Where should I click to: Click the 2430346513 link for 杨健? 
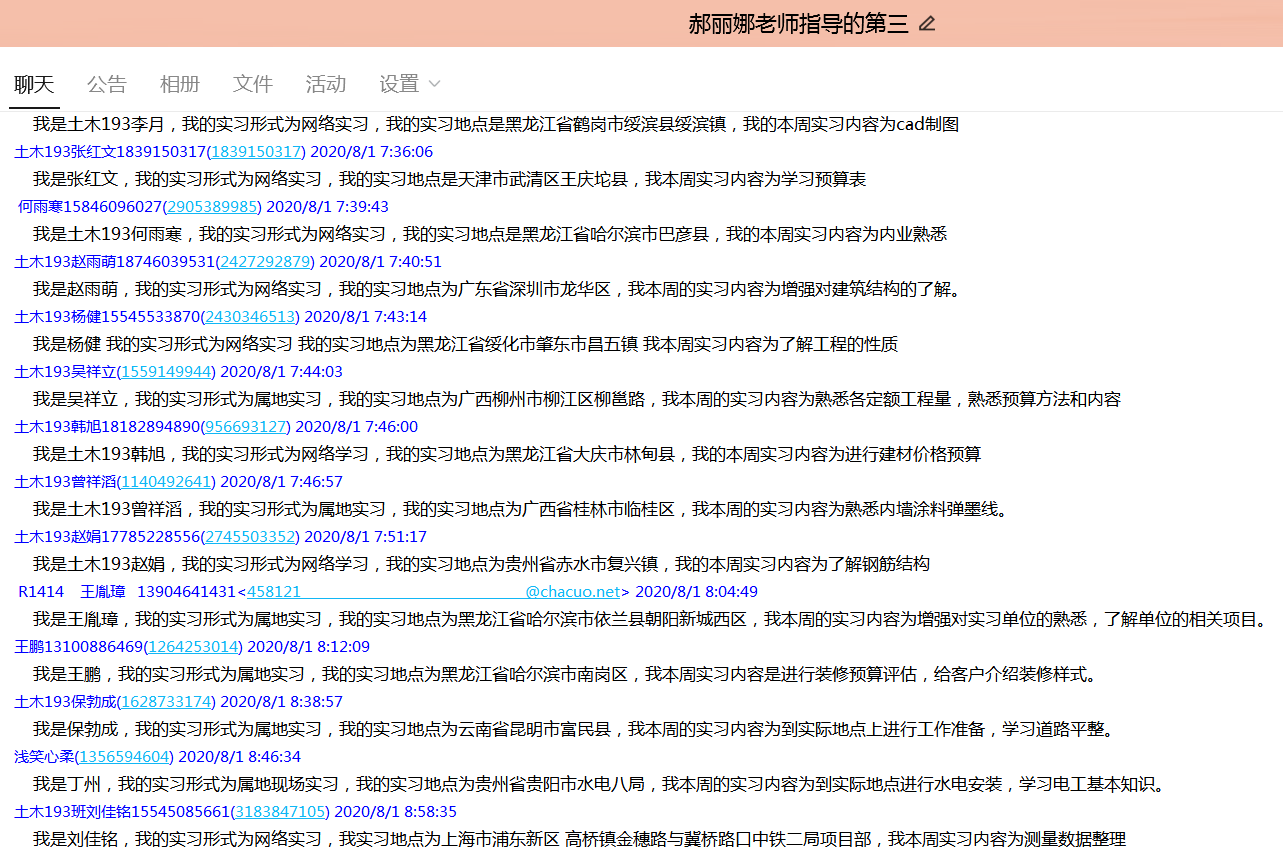point(250,317)
